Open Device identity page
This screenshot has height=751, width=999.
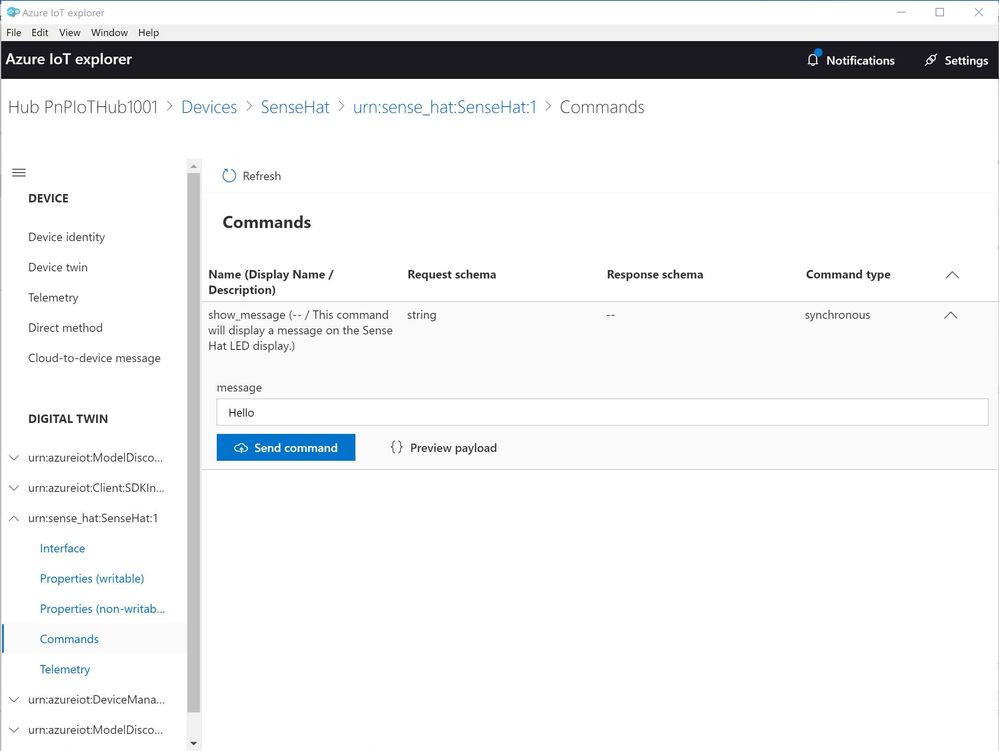tap(66, 237)
